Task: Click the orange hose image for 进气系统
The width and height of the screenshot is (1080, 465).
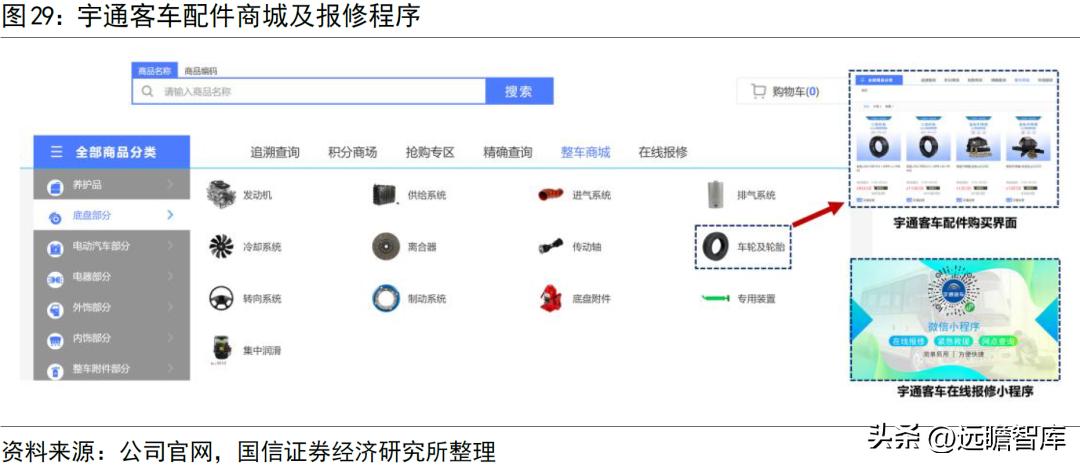Action: click(x=551, y=194)
